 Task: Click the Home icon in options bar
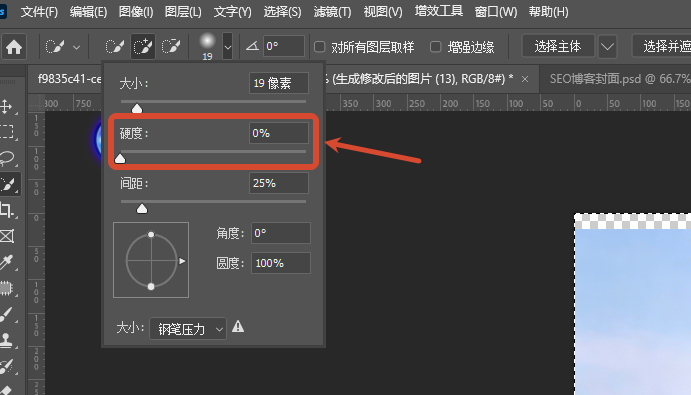point(14,47)
